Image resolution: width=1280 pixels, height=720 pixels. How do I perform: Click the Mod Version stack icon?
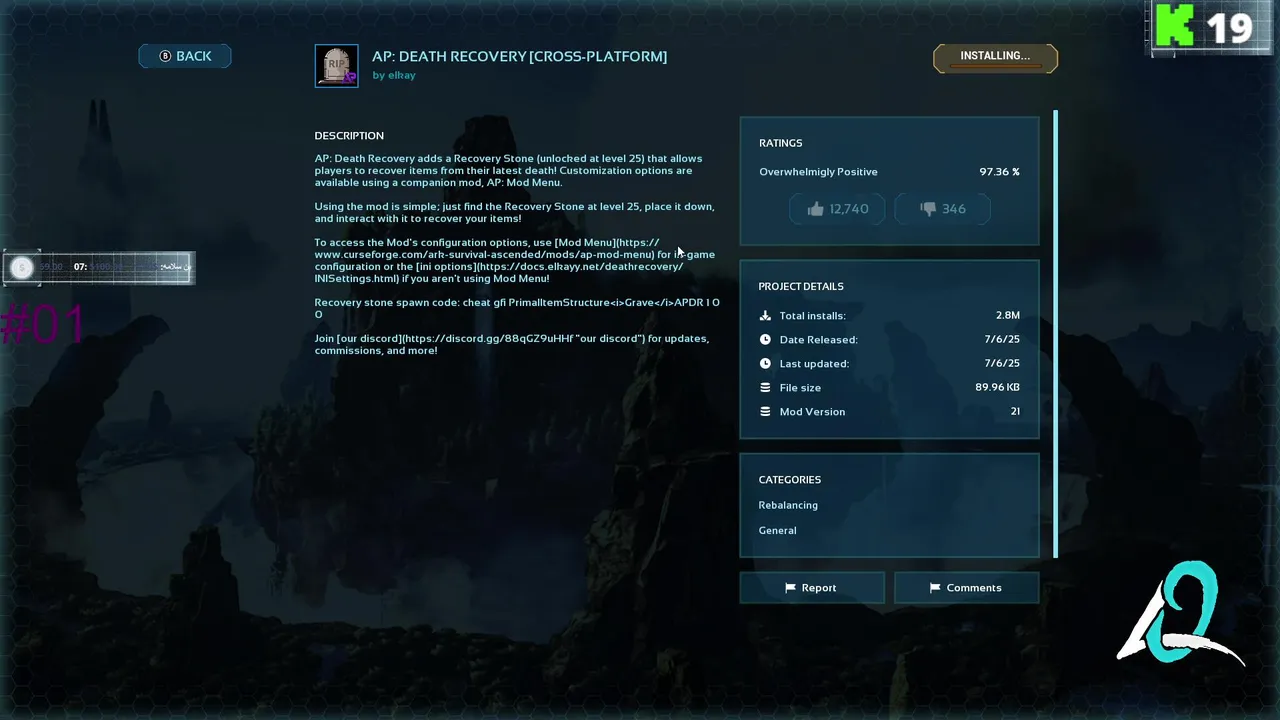tap(765, 412)
